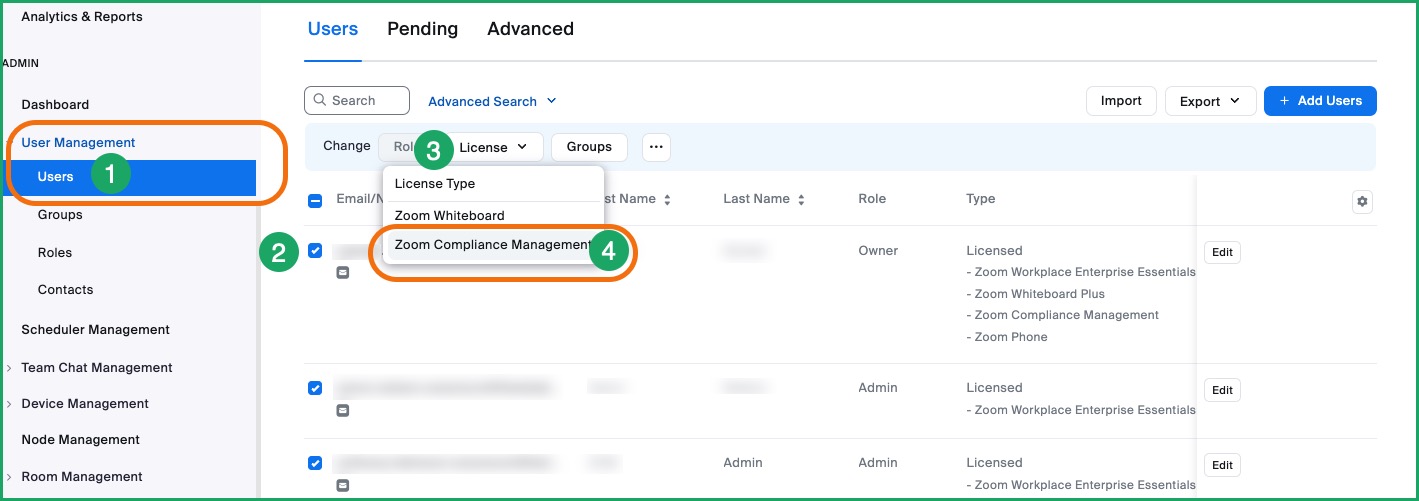
Task: Open Groups in the sidebar
Action: click(x=60, y=215)
